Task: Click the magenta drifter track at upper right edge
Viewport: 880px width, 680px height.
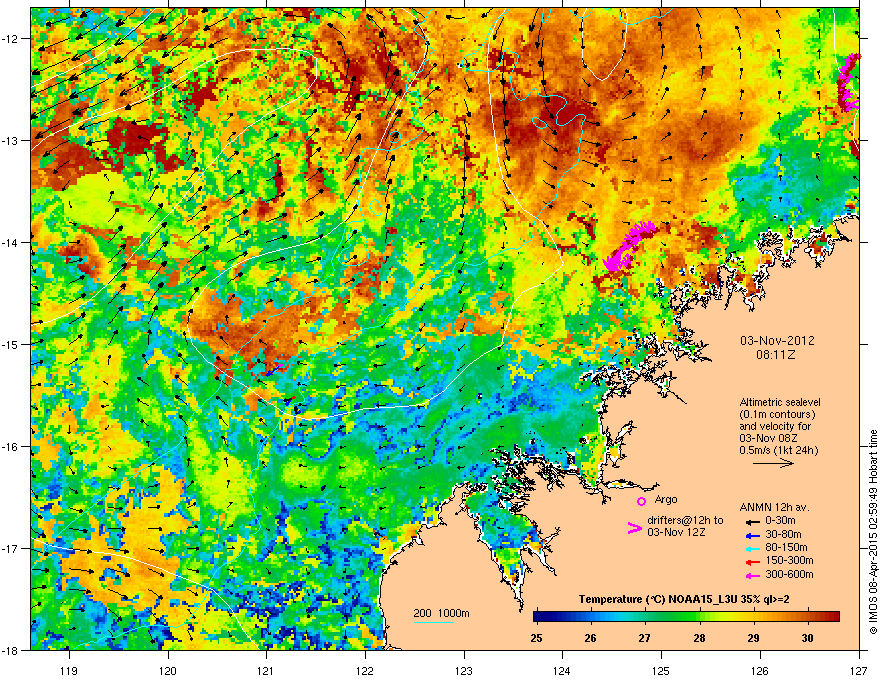Action: click(849, 81)
